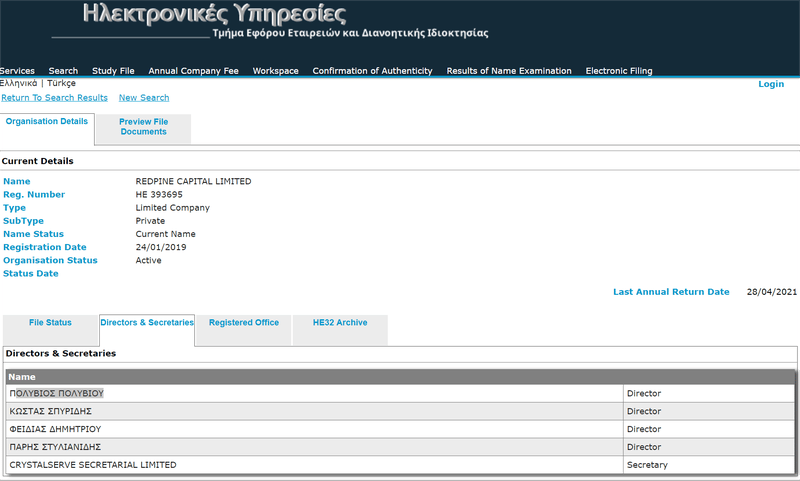The width and height of the screenshot is (800, 481).
Task: Open Electronic Filing menu item
Action: (619, 71)
